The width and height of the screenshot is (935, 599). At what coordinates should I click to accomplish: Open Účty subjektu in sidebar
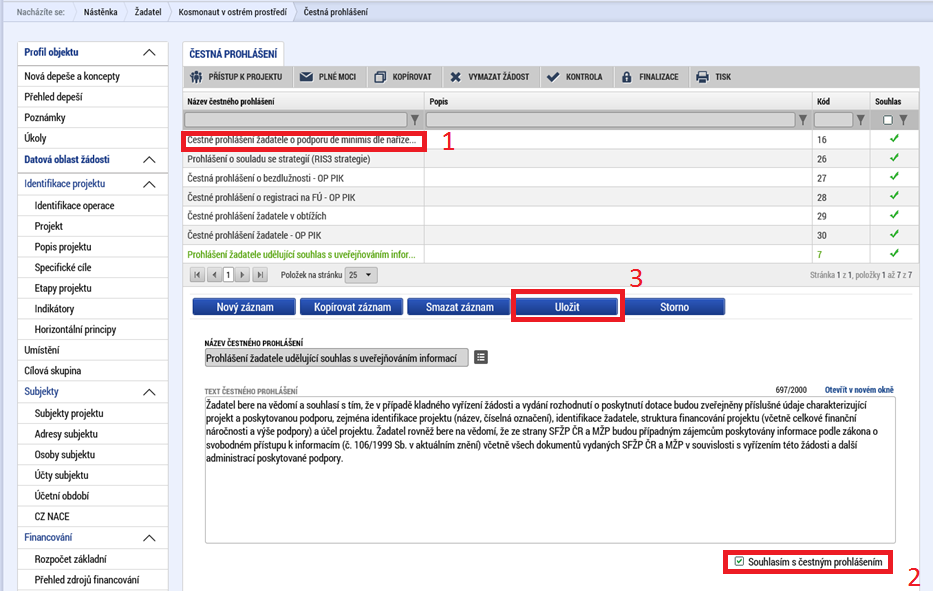[61, 476]
